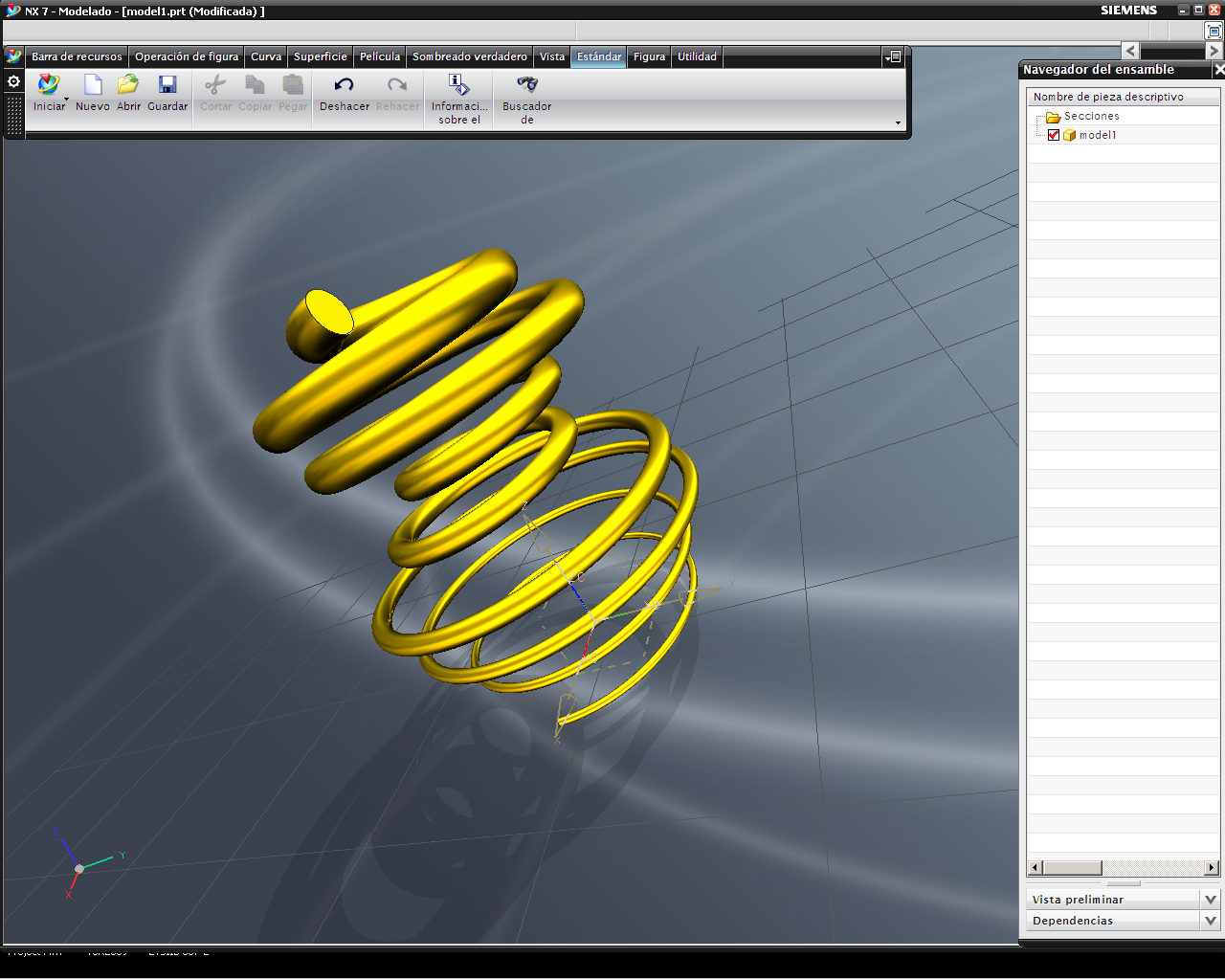Image resolution: width=1225 pixels, height=980 pixels.
Task: Click the Pegar clipboard icon
Action: coord(293,85)
